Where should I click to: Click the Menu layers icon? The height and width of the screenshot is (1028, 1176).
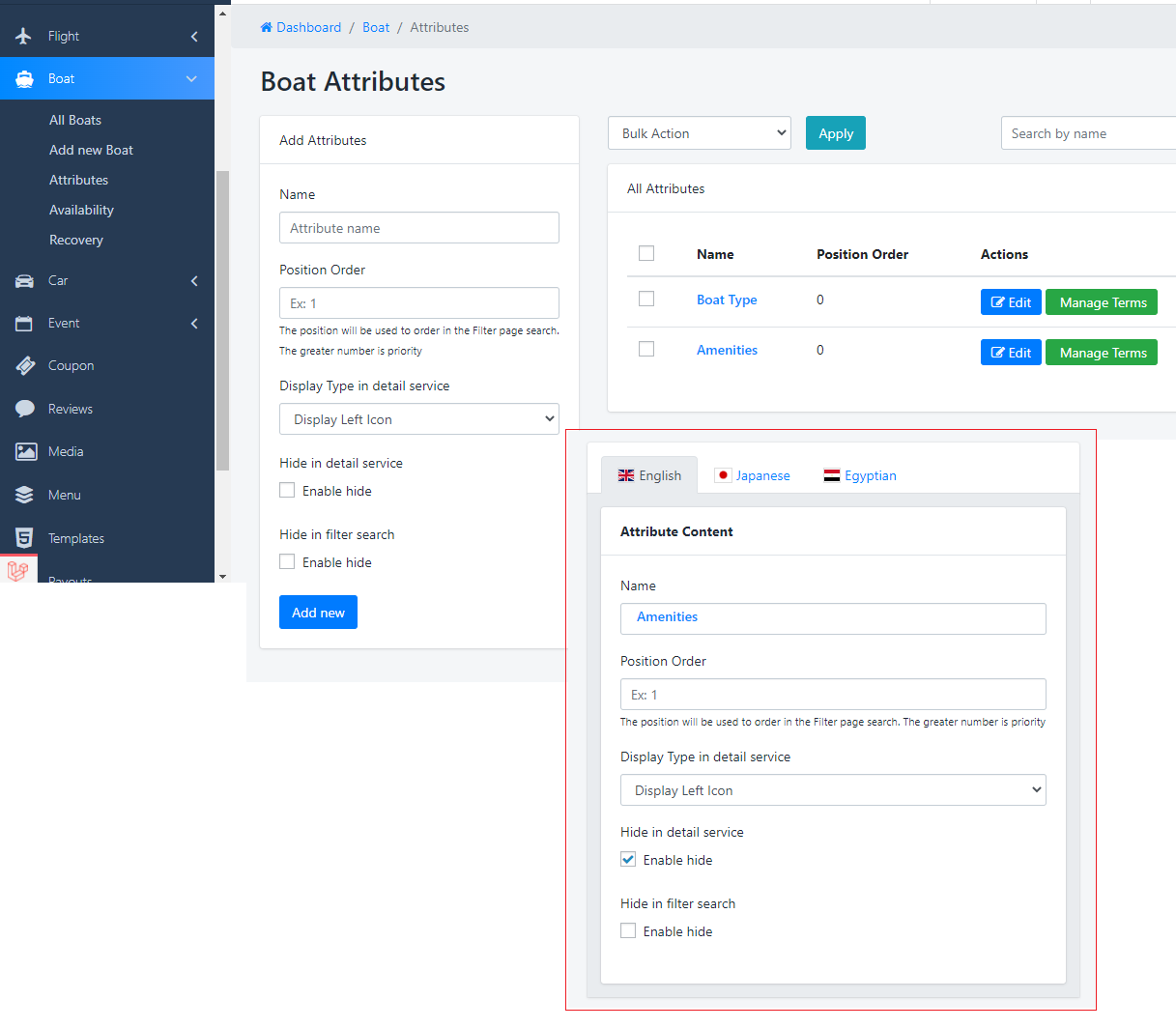coord(25,495)
